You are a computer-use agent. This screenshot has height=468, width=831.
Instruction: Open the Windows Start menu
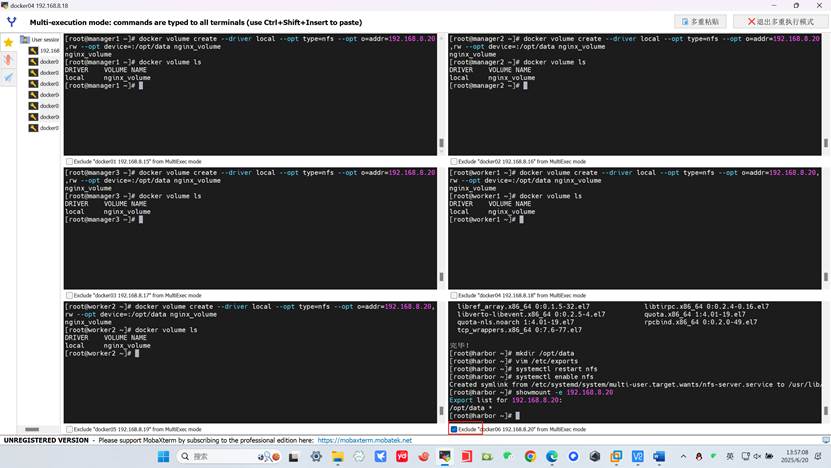pyautogui.click(x=163, y=456)
